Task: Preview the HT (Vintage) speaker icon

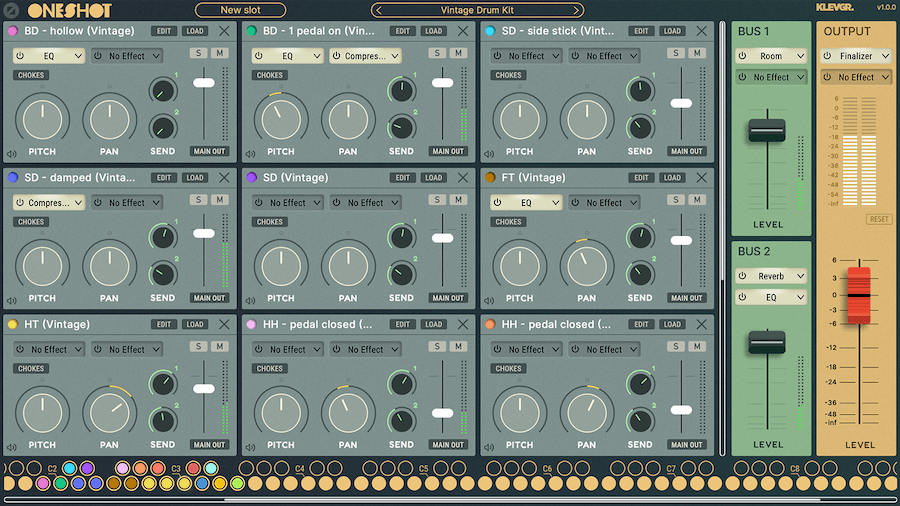Action: 11,447
